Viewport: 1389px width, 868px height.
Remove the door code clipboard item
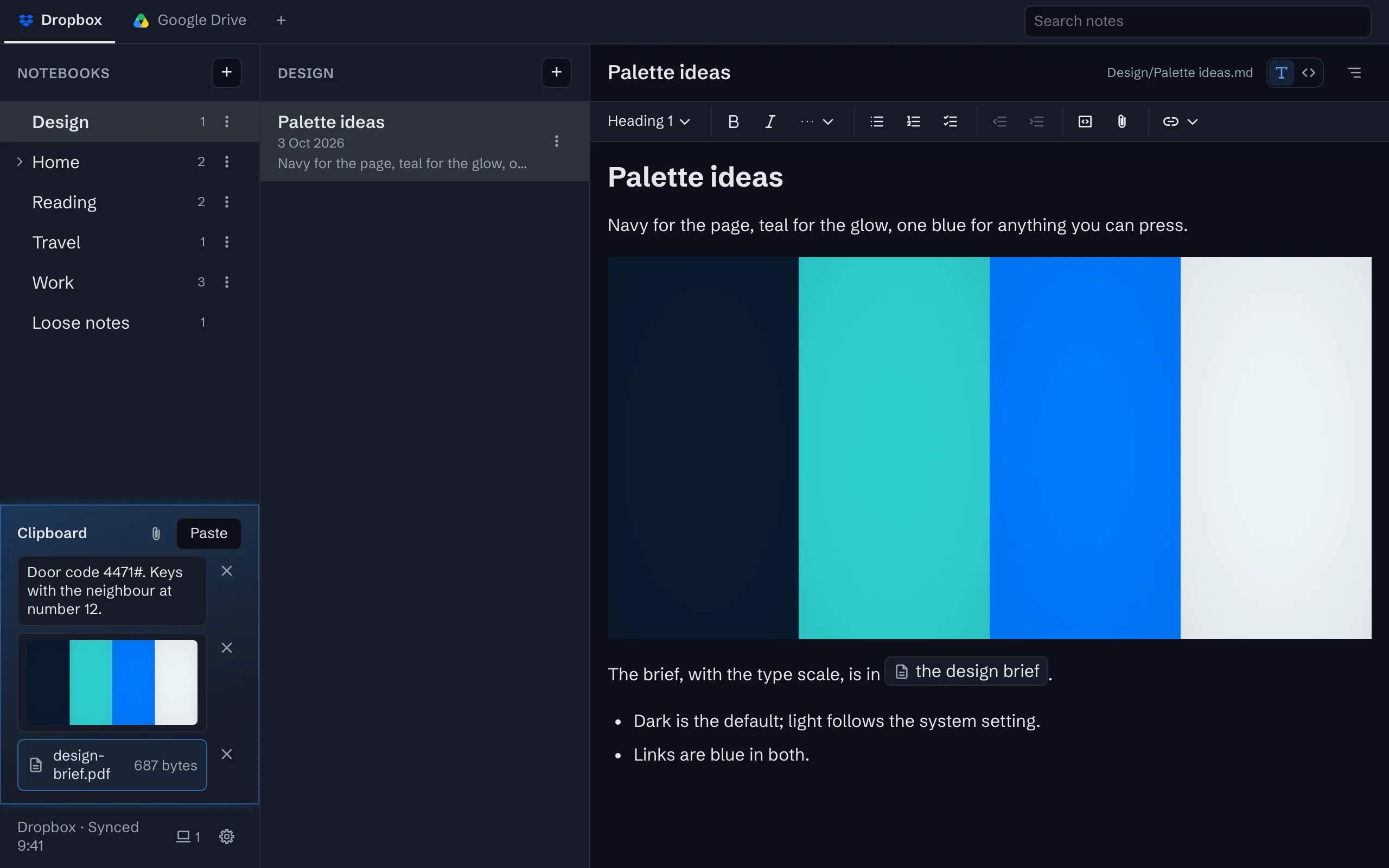click(227, 571)
